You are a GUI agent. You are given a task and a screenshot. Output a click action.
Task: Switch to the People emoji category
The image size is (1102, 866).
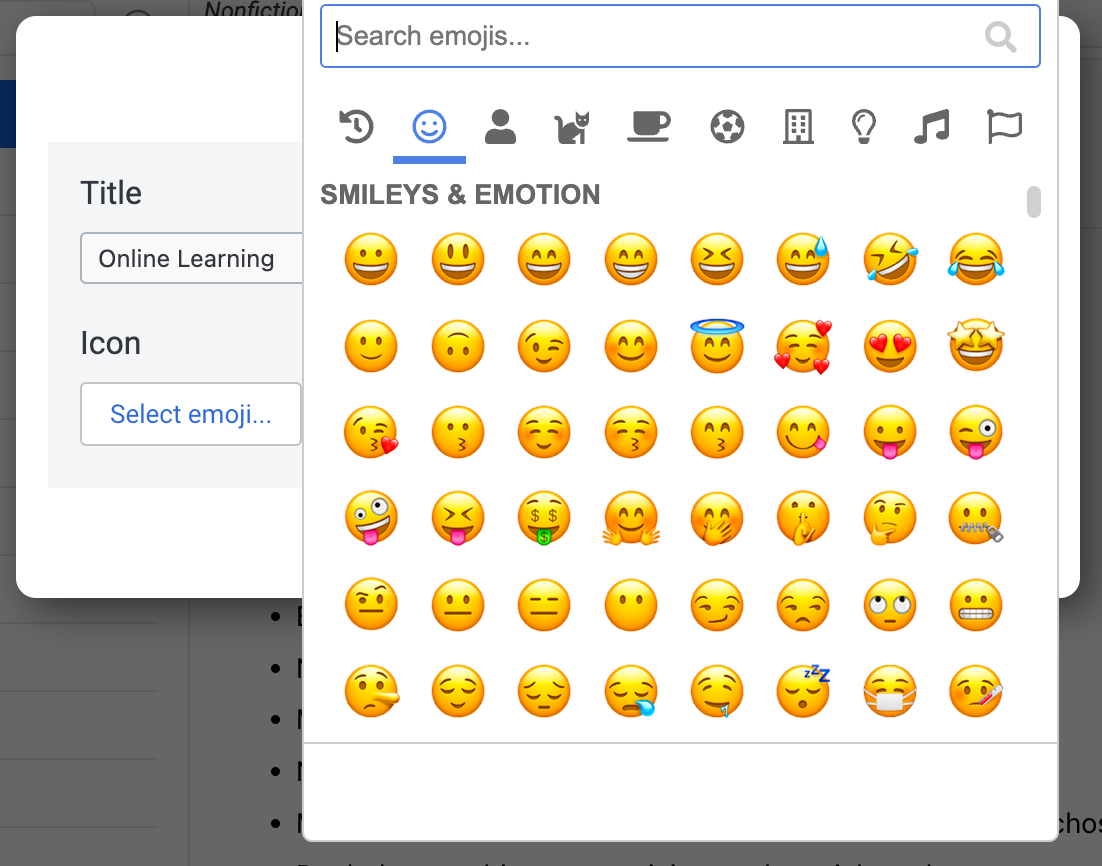pos(500,127)
